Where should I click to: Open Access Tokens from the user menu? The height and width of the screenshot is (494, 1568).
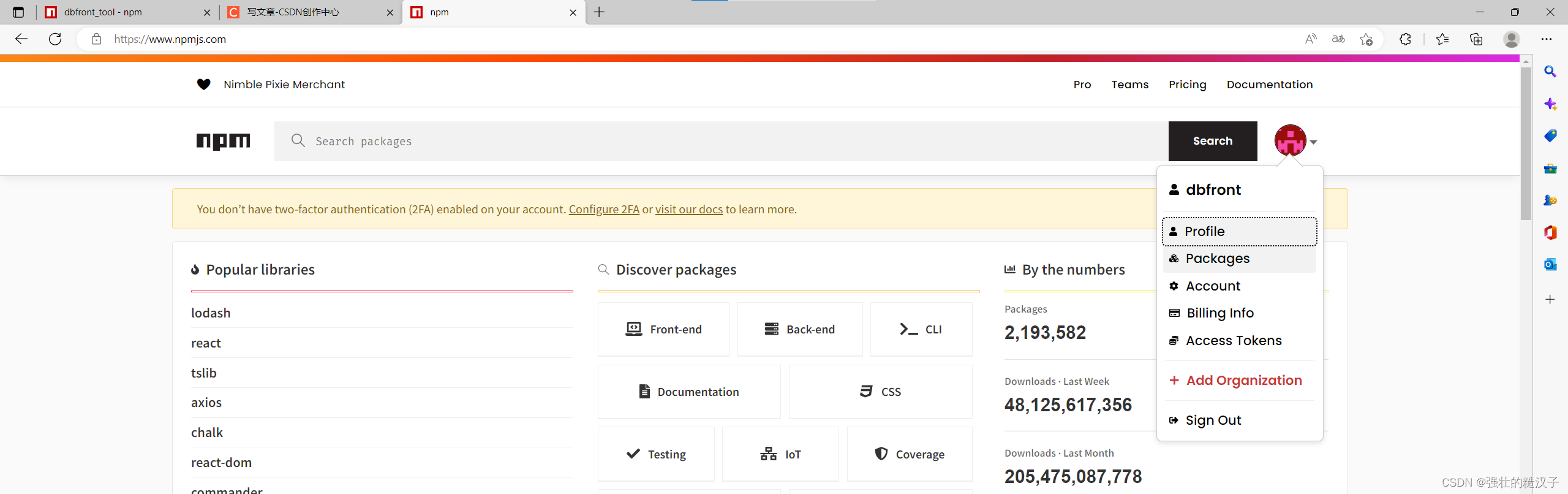pos(1239,341)
